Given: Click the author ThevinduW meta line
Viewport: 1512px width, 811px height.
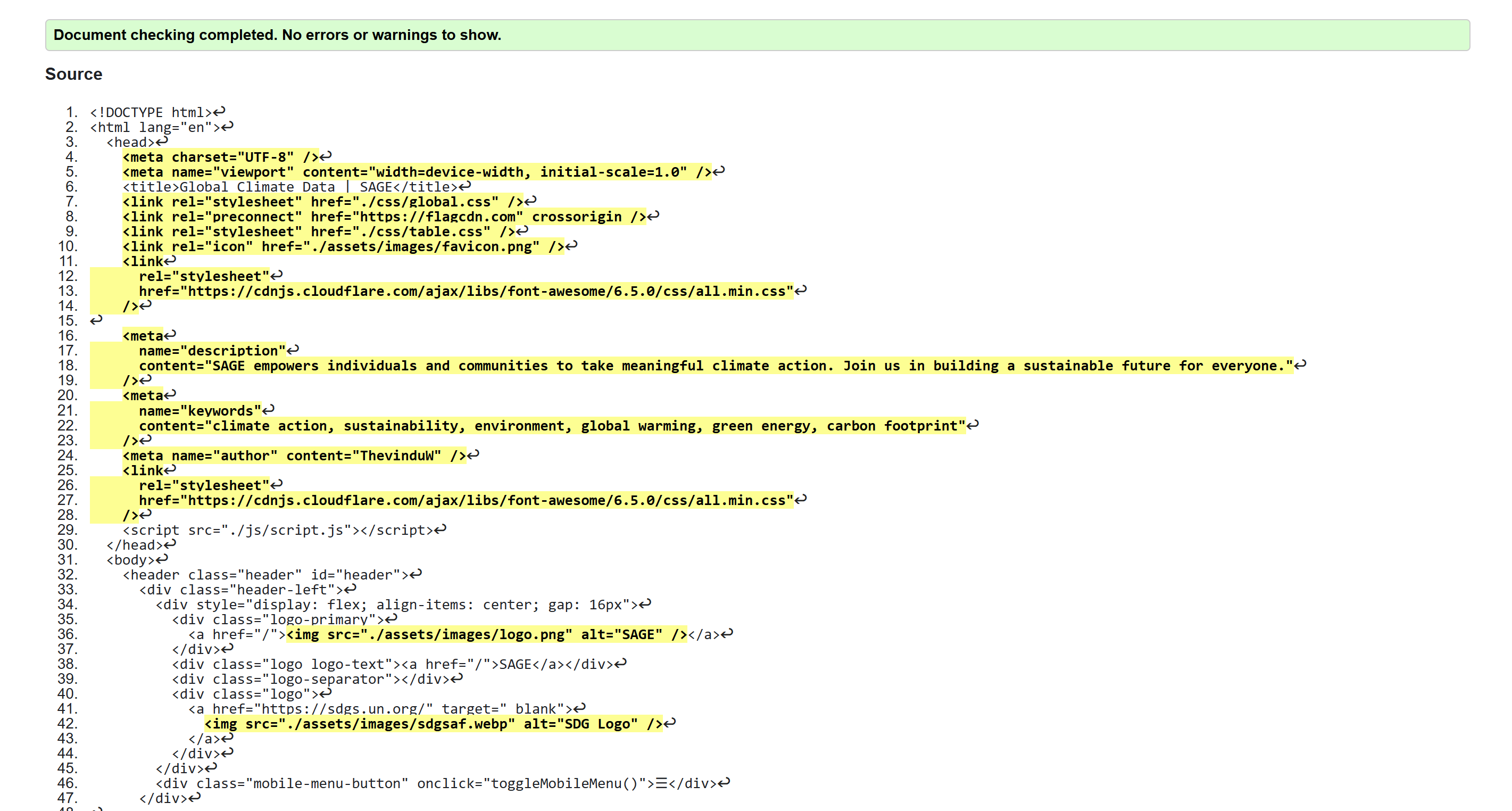Looking at the screenshot, I should coord(294,455).
